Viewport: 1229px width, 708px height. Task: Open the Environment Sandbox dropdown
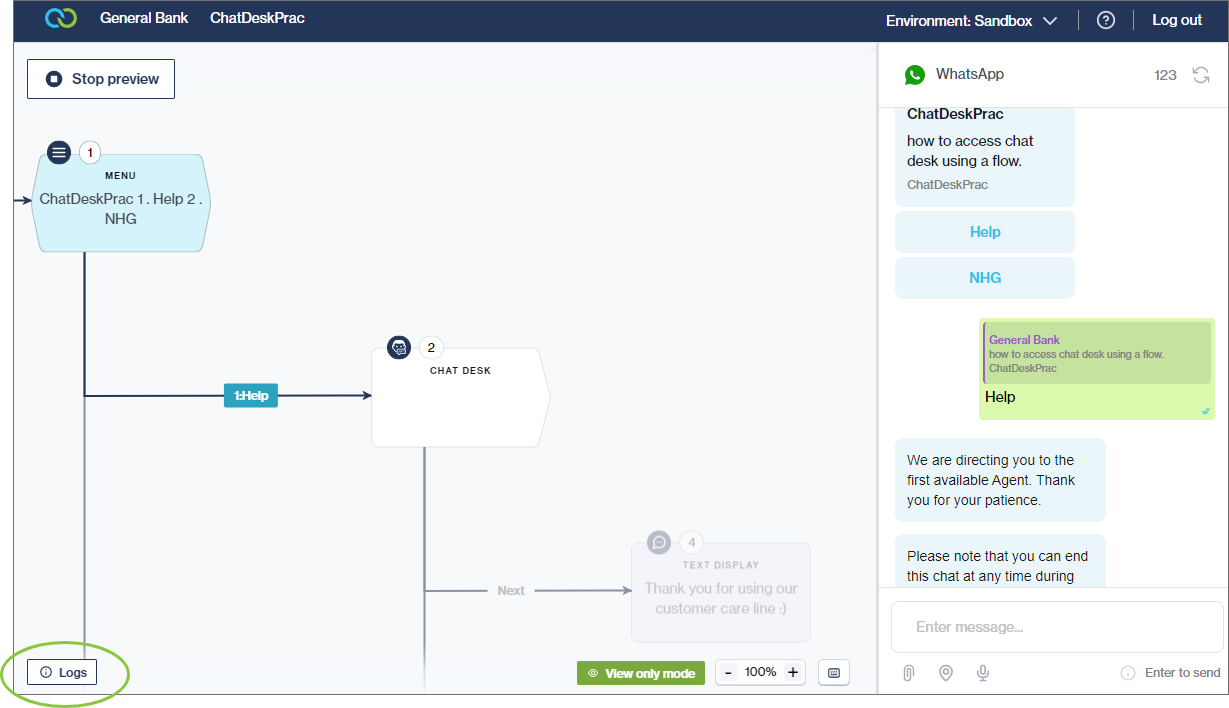click(x=970, y=19)
